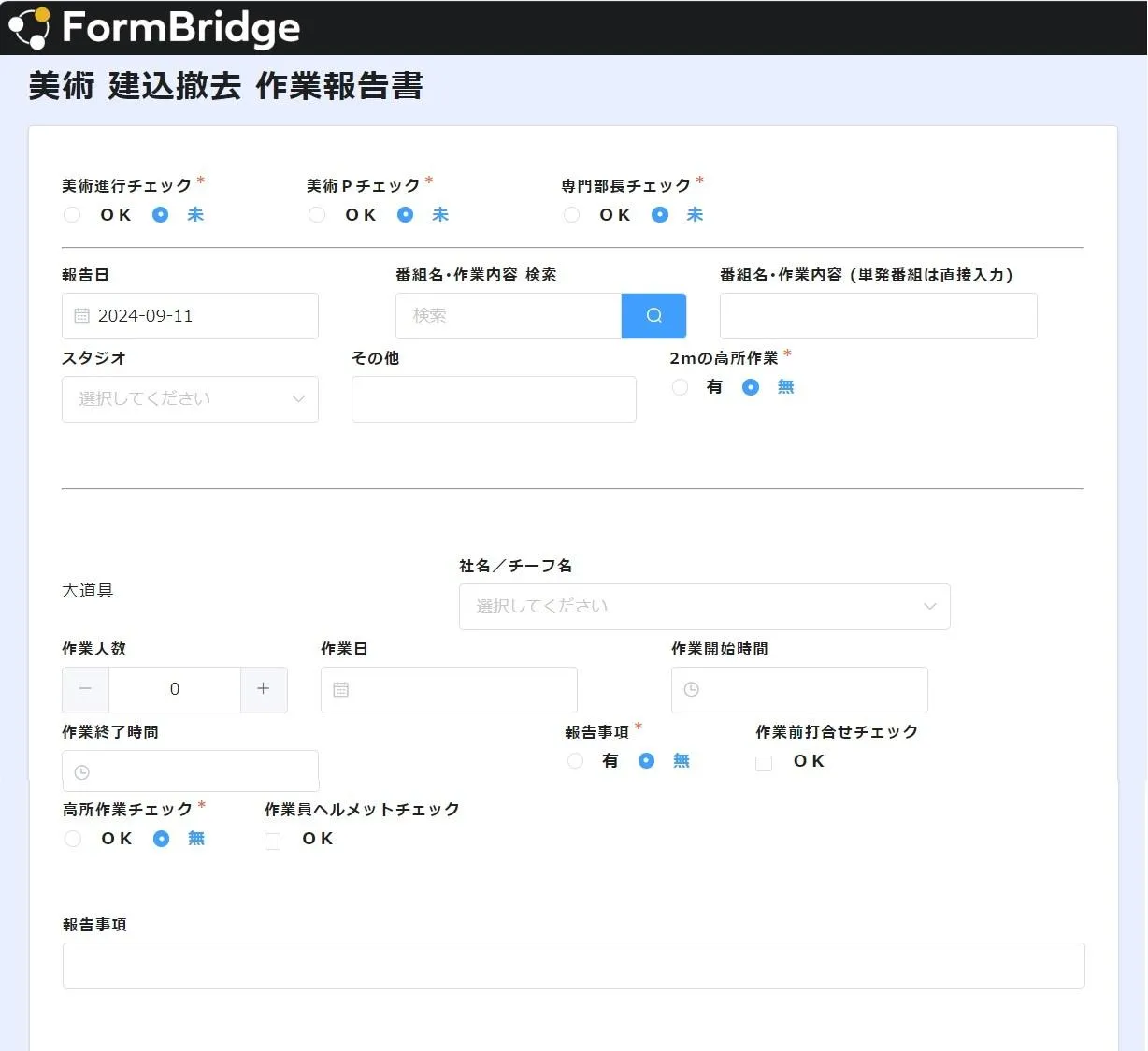The height and width of the screenshot is (1051, 1148).
Task: Click the 番組名・作業内容 検索 input field
Action: (x=509, y=316)
